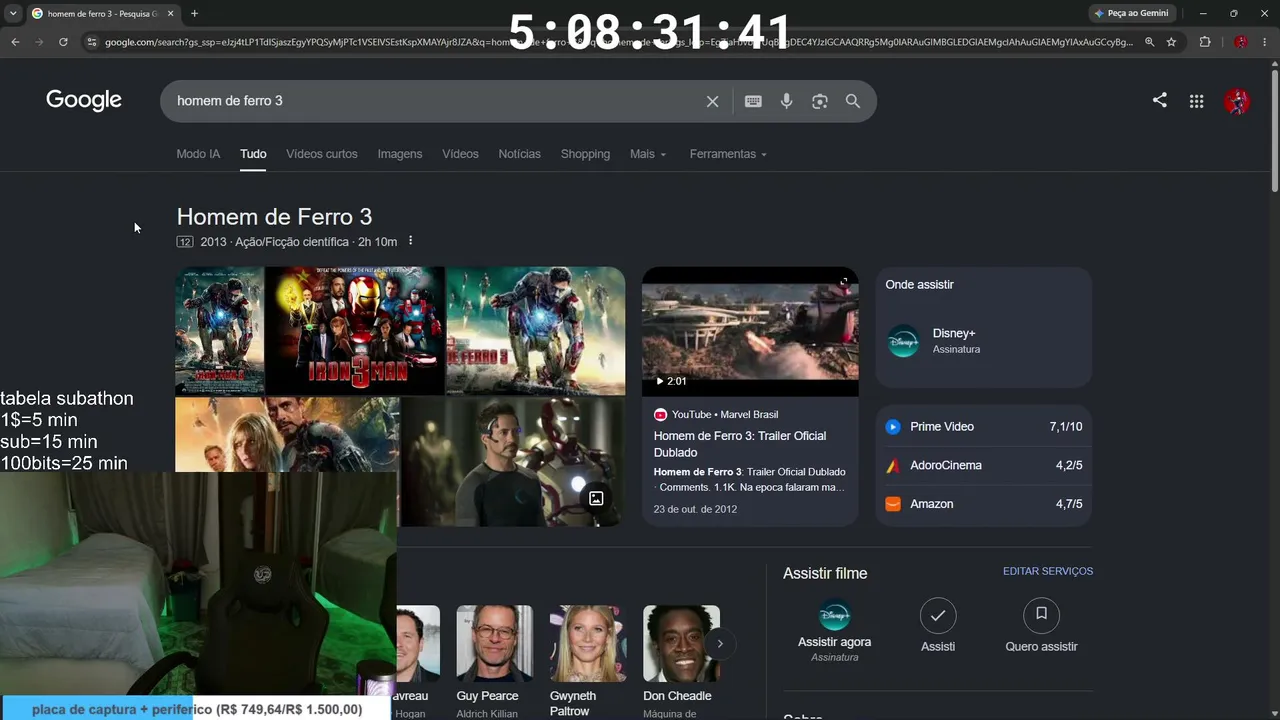Click the 'Peça ao Gemini' button
Screen dimensions: 1280x720
pyautogui.click(x=1131, y=13)
